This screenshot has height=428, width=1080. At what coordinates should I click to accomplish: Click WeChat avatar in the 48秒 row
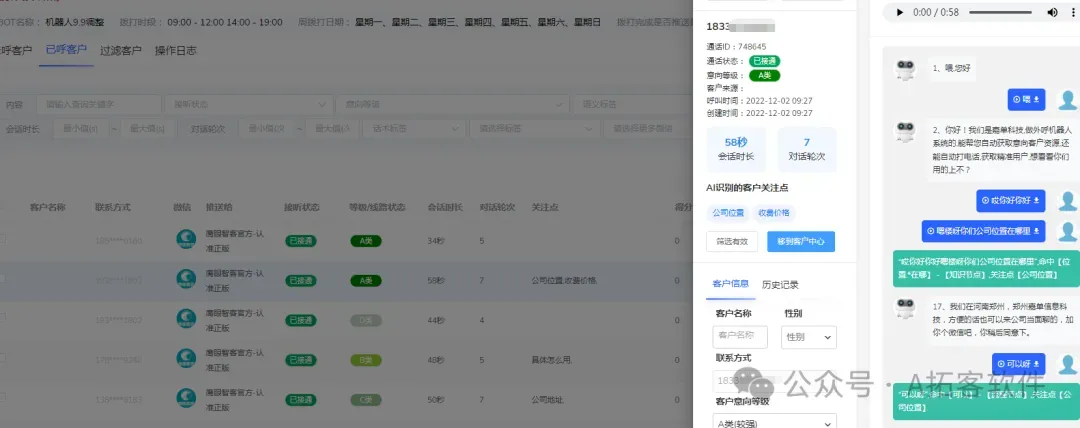(186, 359)
